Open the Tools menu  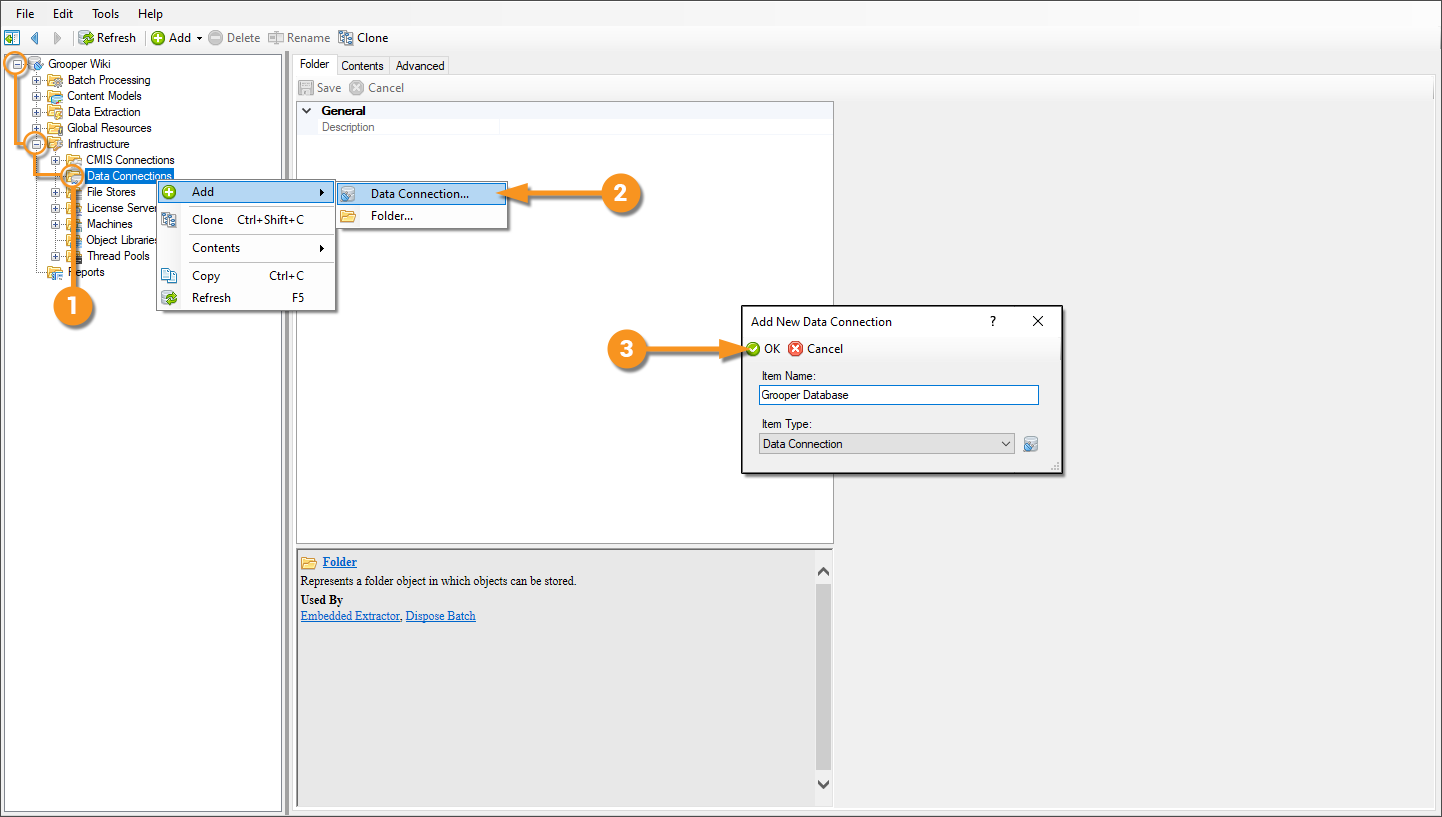106,14
